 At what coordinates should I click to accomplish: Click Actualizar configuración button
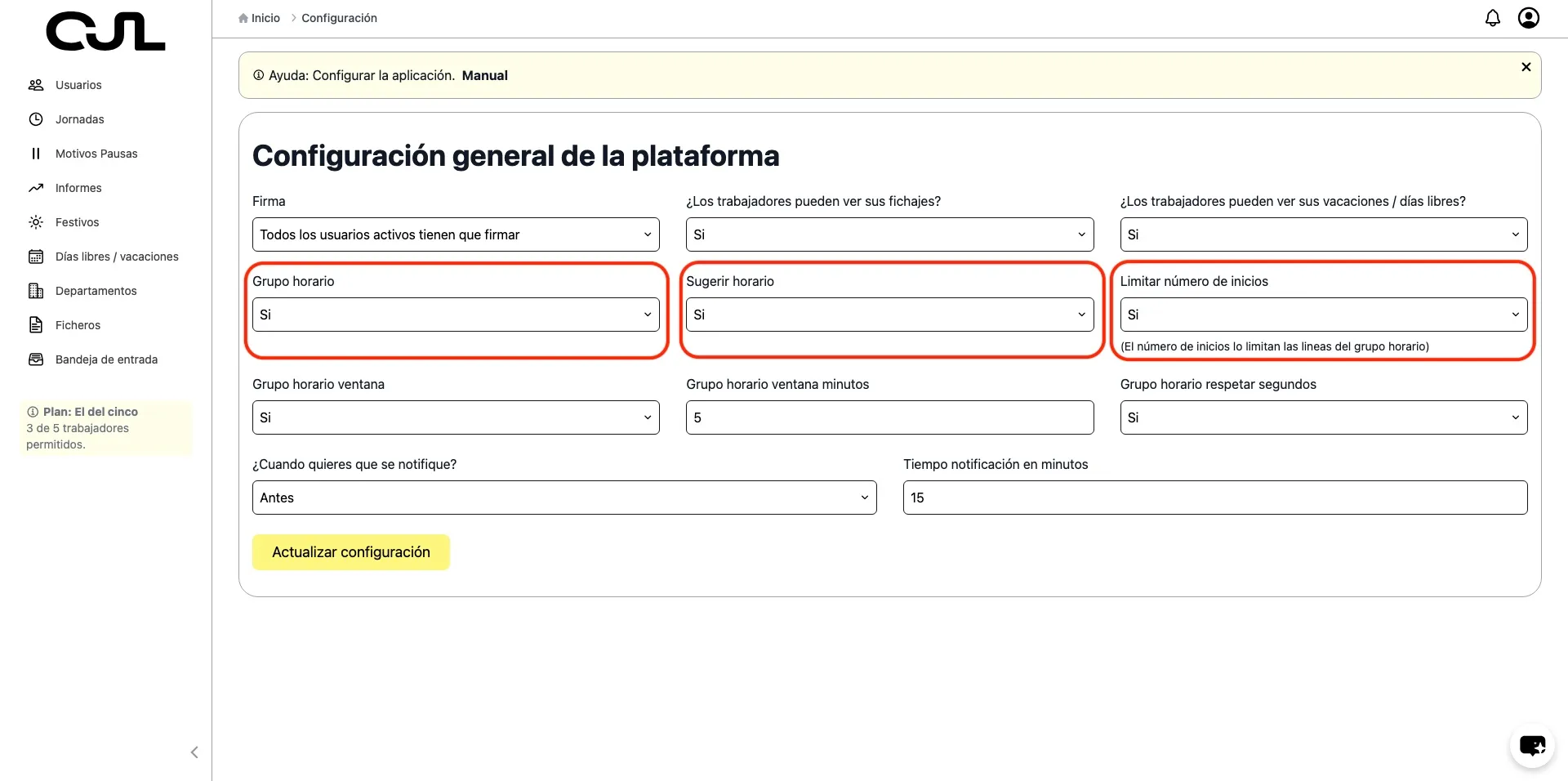click(351, 552)
